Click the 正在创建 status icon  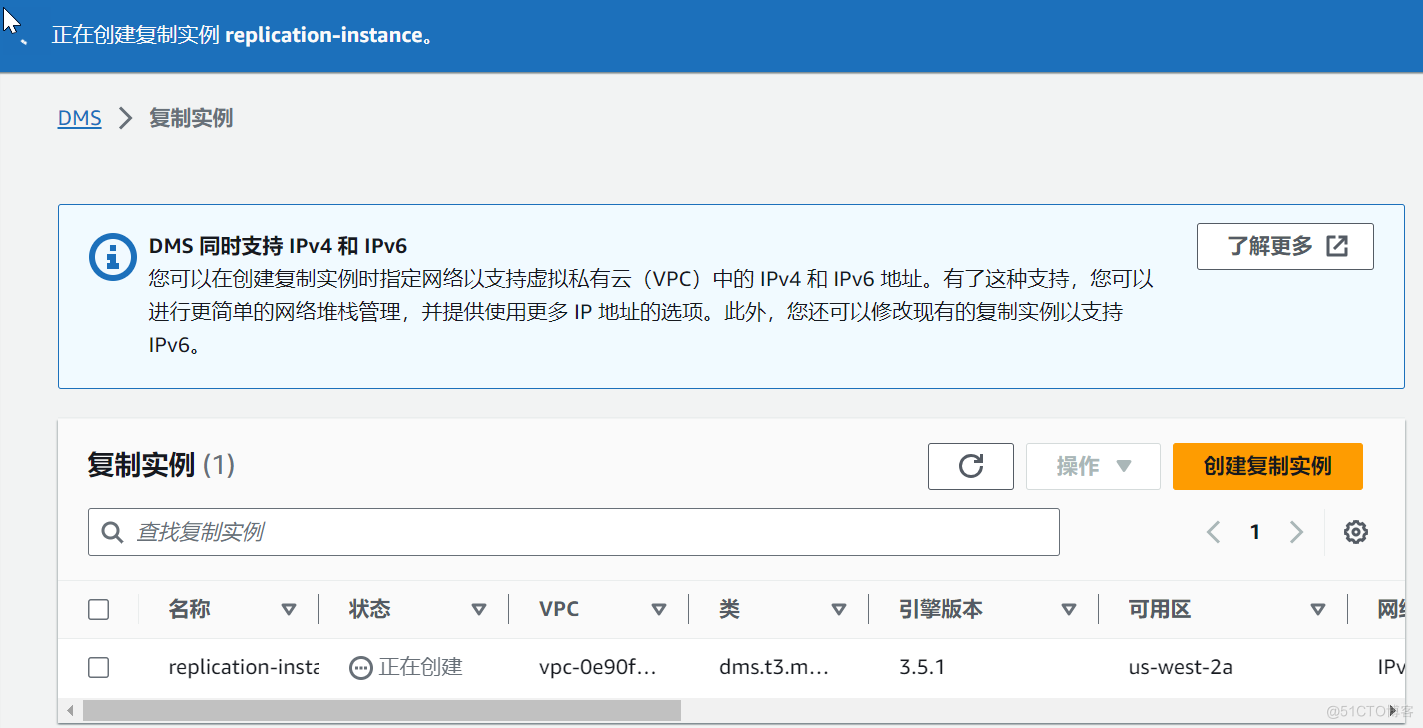coord(360,668)
